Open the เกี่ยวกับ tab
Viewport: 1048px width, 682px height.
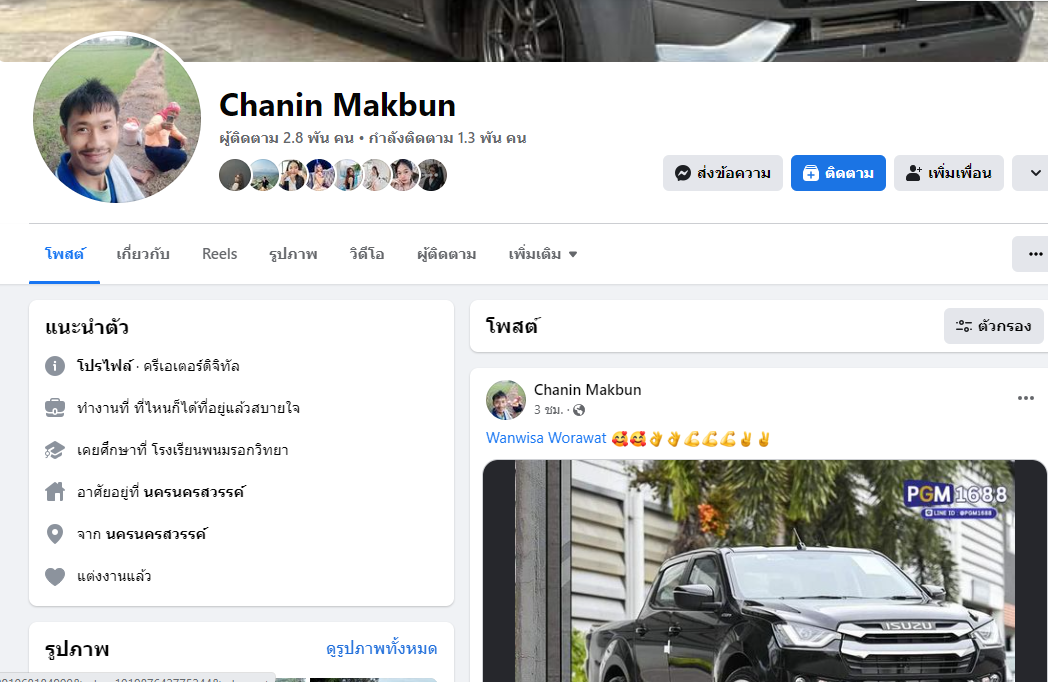point(142,254)
